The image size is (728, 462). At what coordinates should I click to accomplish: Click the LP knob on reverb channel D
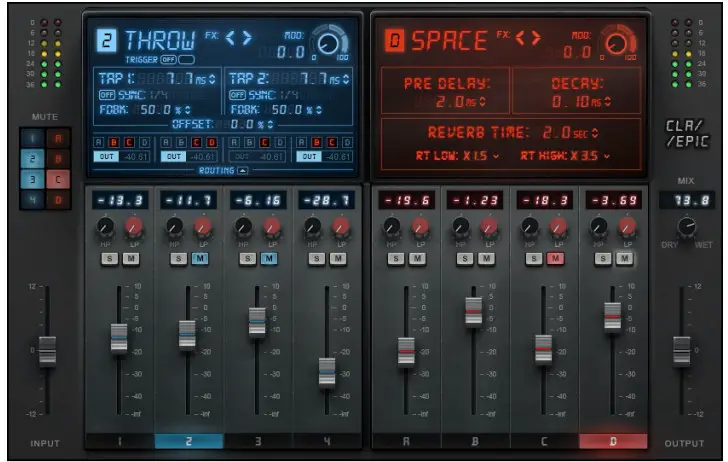(x=627, y=227)
